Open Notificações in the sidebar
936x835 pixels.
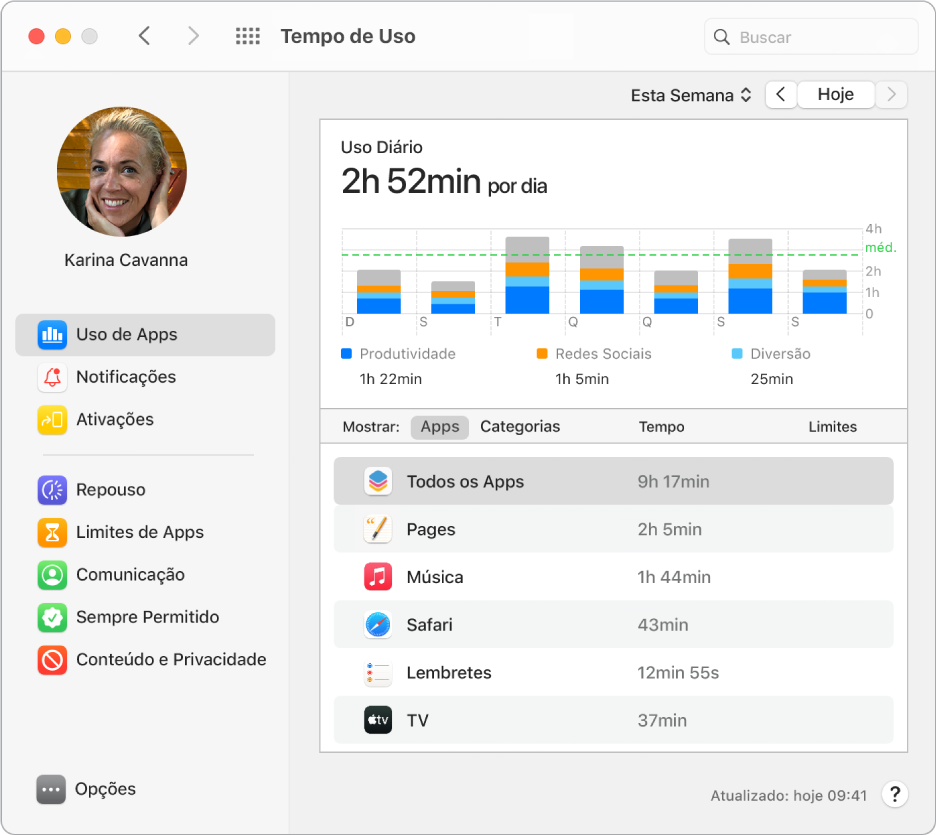point(52,377)
